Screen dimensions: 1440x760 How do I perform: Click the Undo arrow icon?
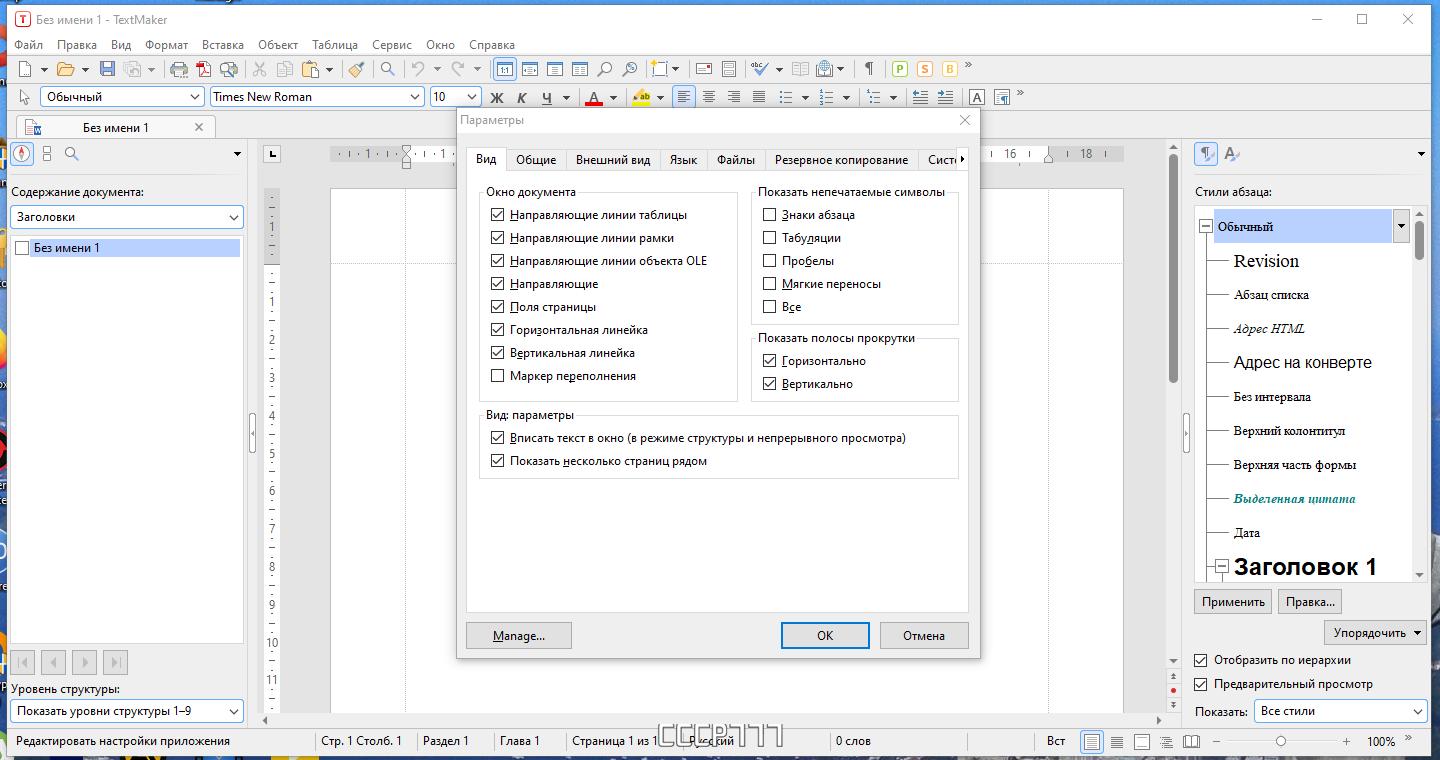tap(418, 69)
